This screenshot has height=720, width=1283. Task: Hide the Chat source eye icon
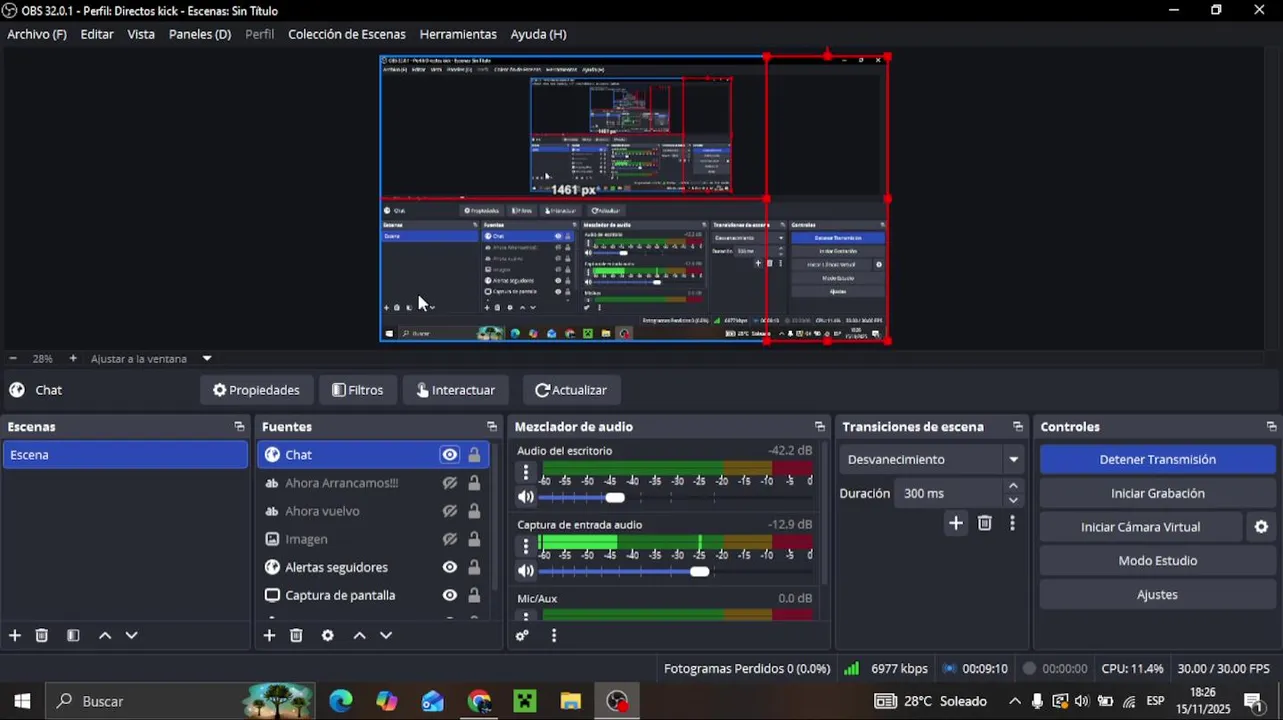pos(450,455)
